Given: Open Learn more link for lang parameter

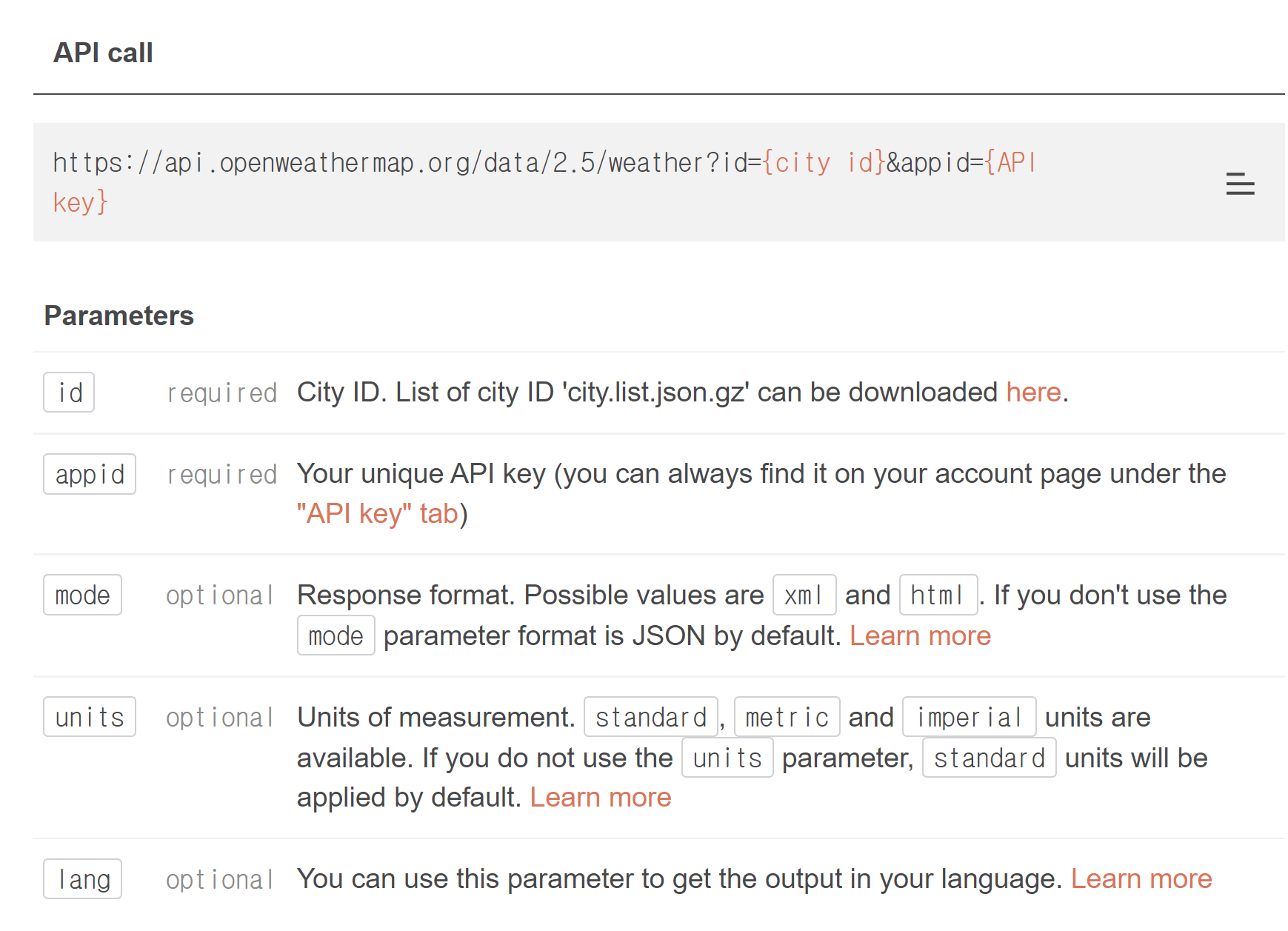Looking at the screenshot, I should pyautogui.click(x=1141, y=879).
